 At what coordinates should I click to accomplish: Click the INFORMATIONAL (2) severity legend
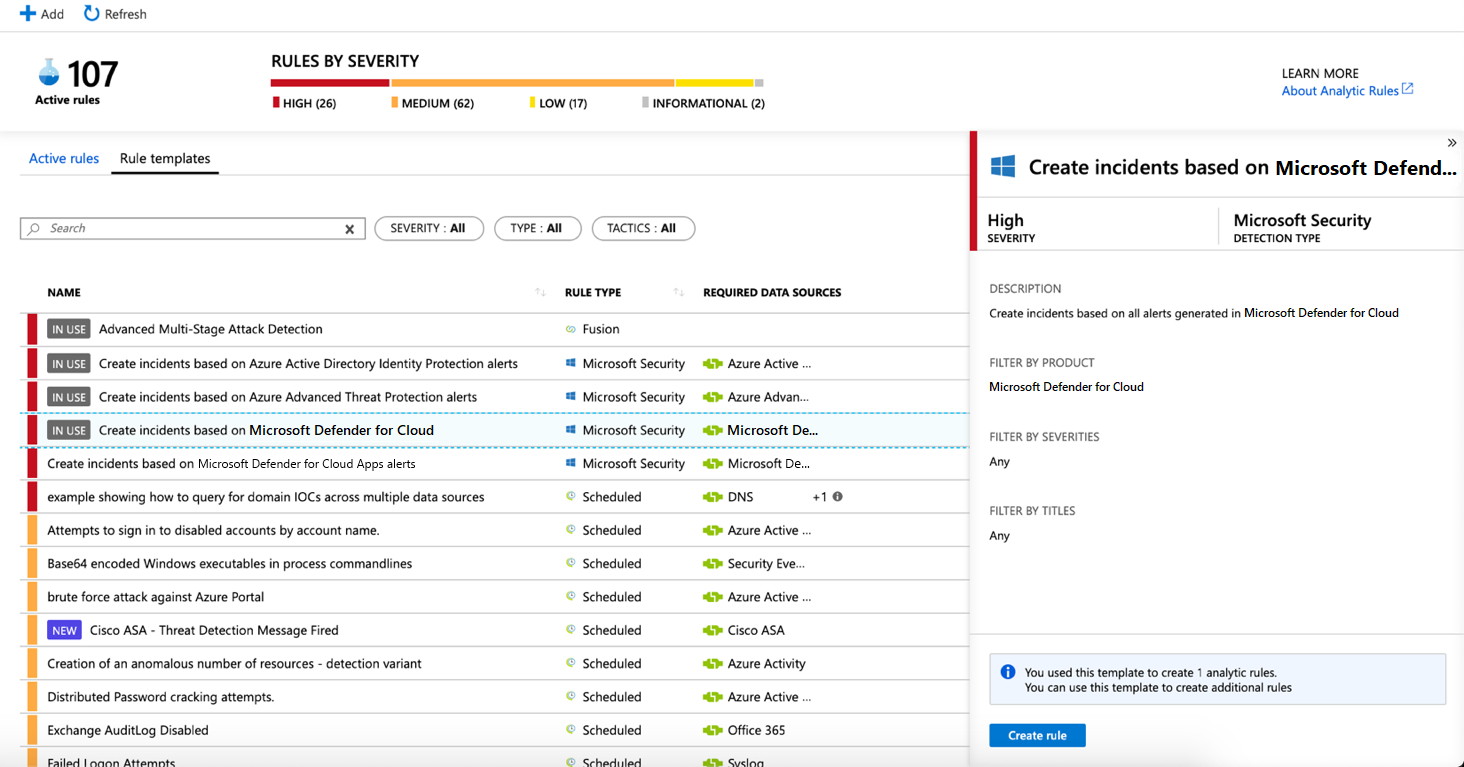(x=704, y=103)
